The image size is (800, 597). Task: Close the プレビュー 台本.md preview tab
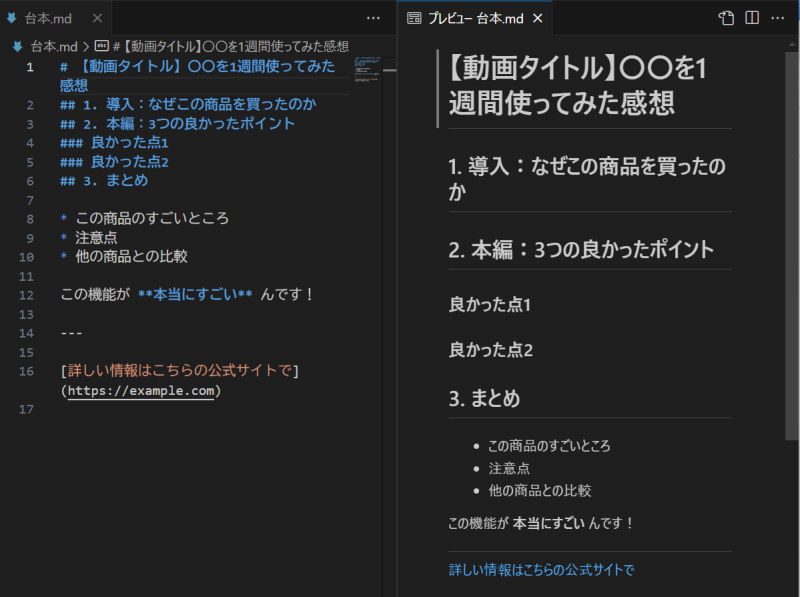click(x=537, y=19)
